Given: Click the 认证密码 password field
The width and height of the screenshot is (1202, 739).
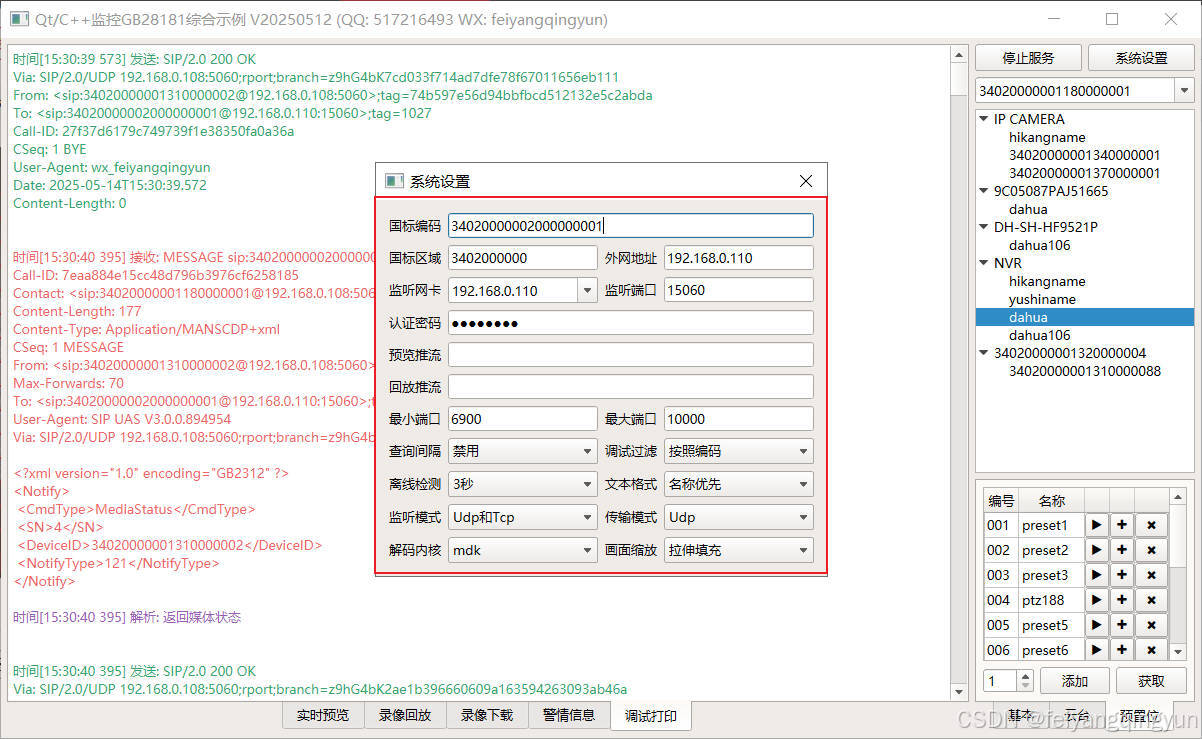Looking at the screenshot, I should [x=631, y=323].
